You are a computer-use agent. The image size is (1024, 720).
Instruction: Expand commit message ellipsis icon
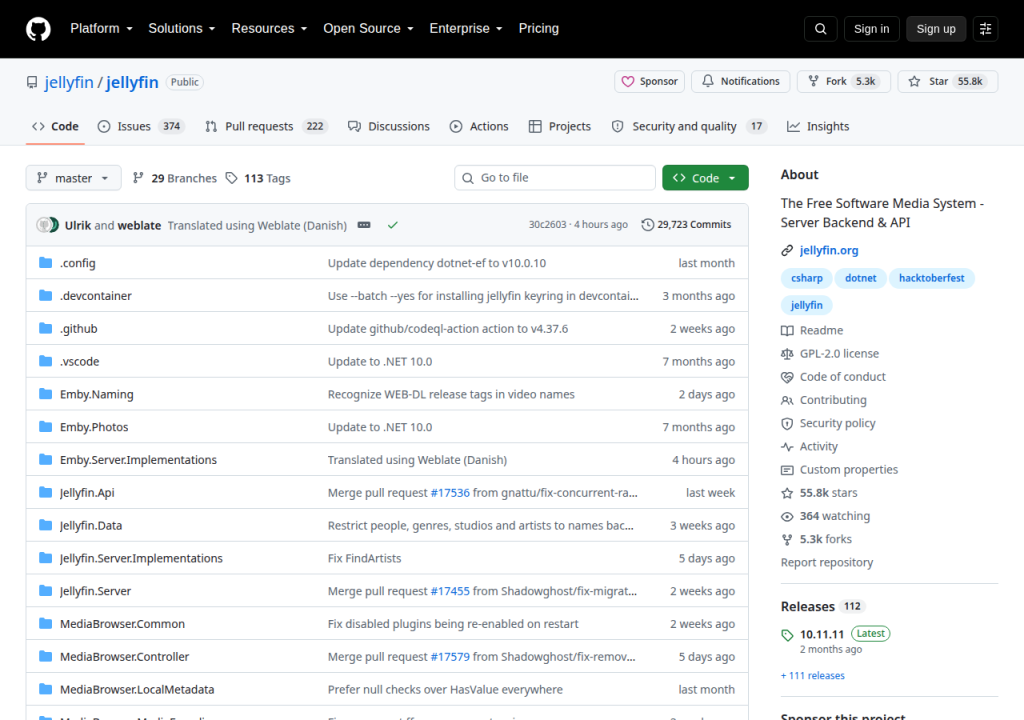point(364,225)
